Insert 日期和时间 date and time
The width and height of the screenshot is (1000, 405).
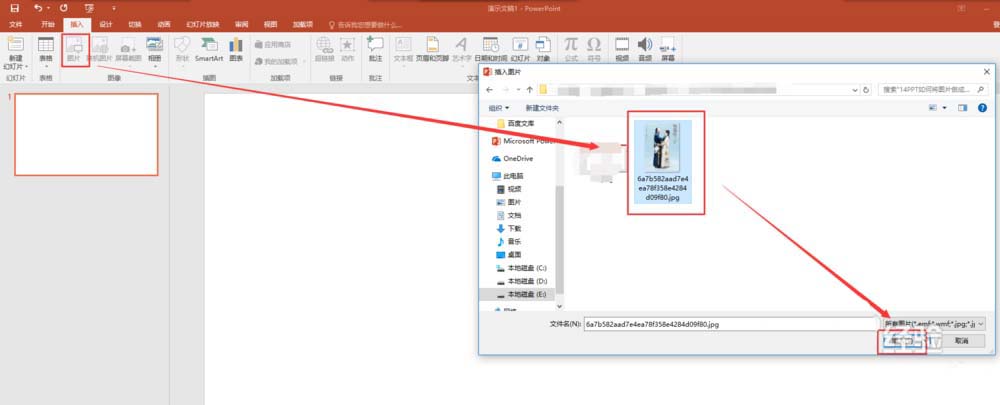[491, 50]
